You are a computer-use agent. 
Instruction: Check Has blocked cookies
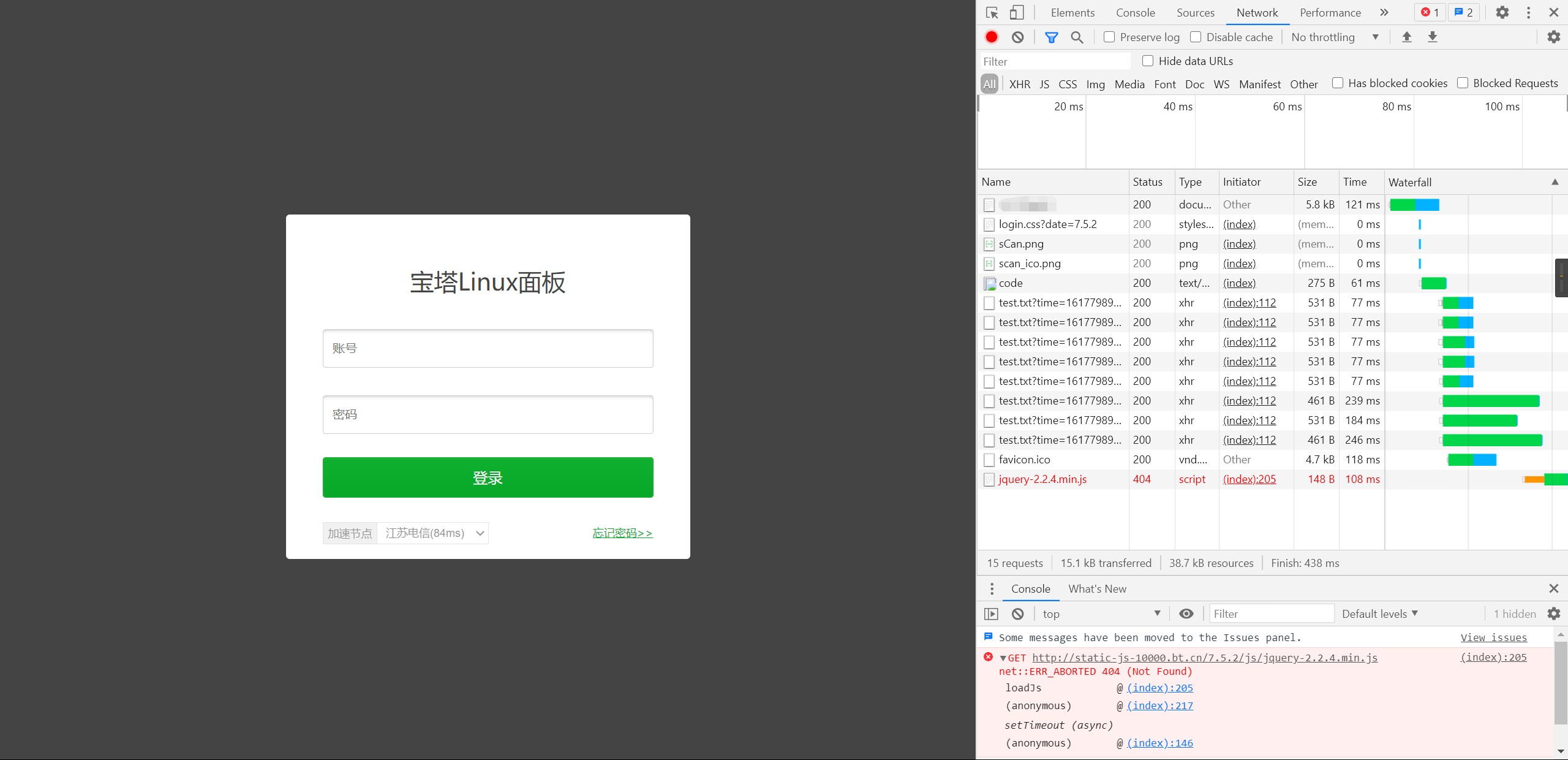1338,83
